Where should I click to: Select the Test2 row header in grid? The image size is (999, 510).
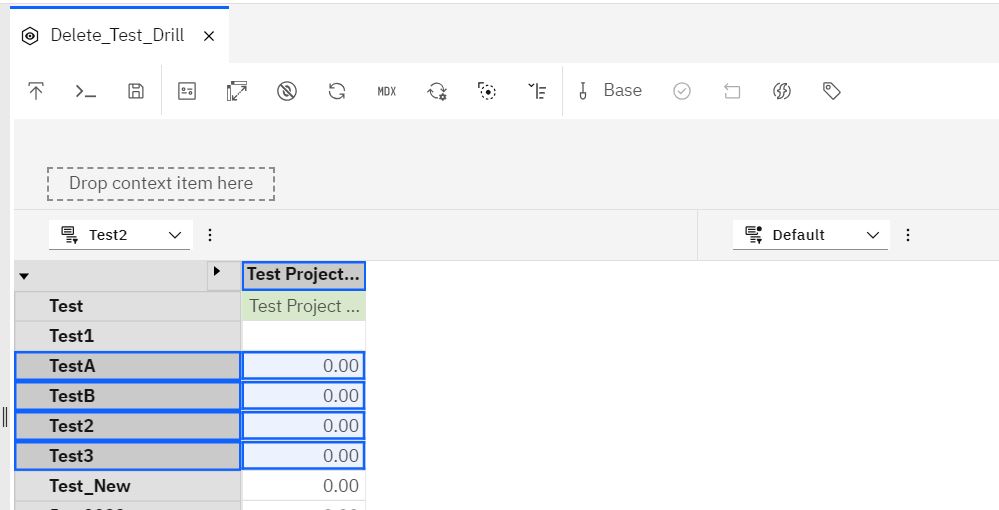pyautogui.click(x=127, y=426)
